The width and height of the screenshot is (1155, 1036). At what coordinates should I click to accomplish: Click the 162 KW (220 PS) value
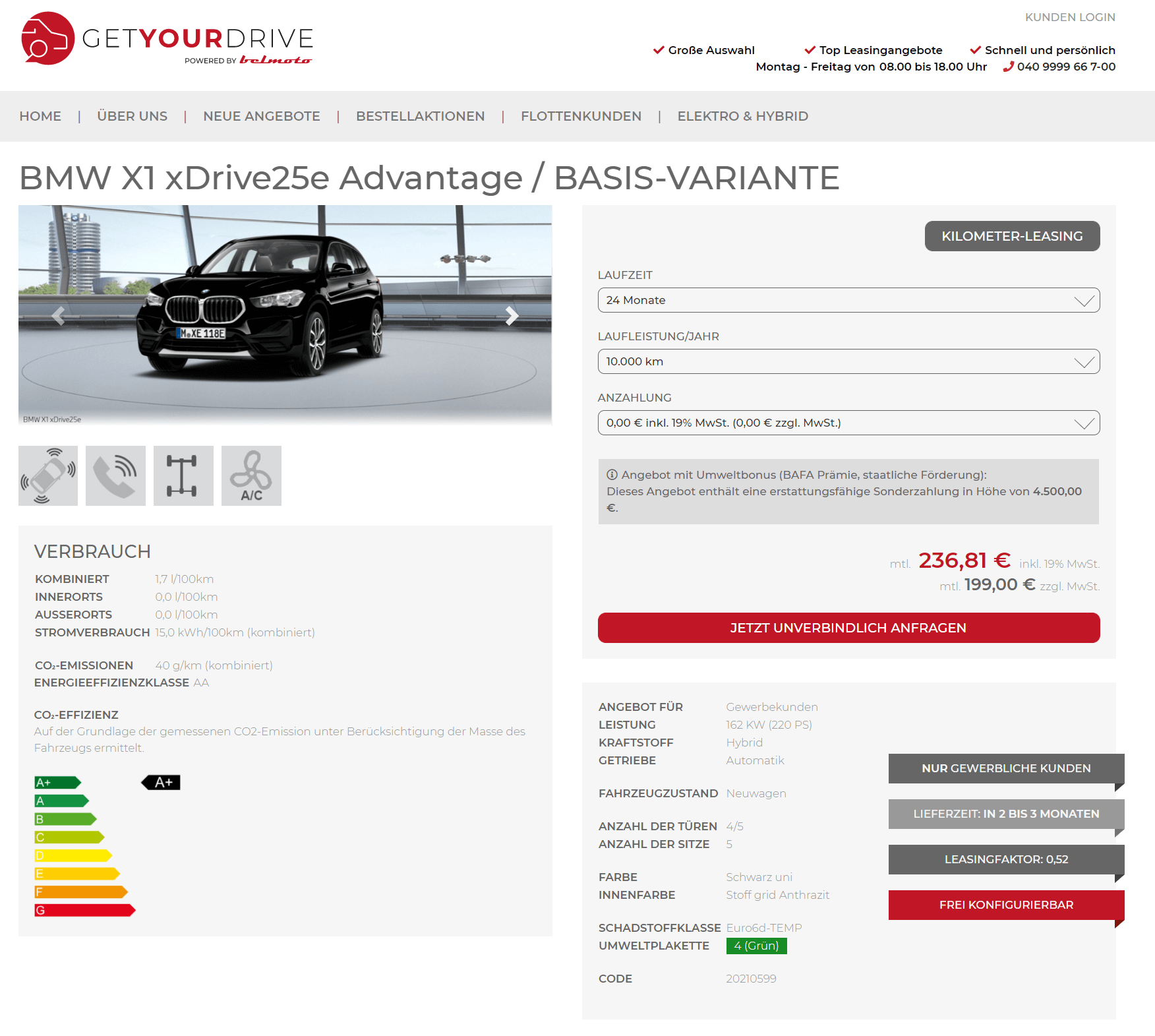[769, 725]
